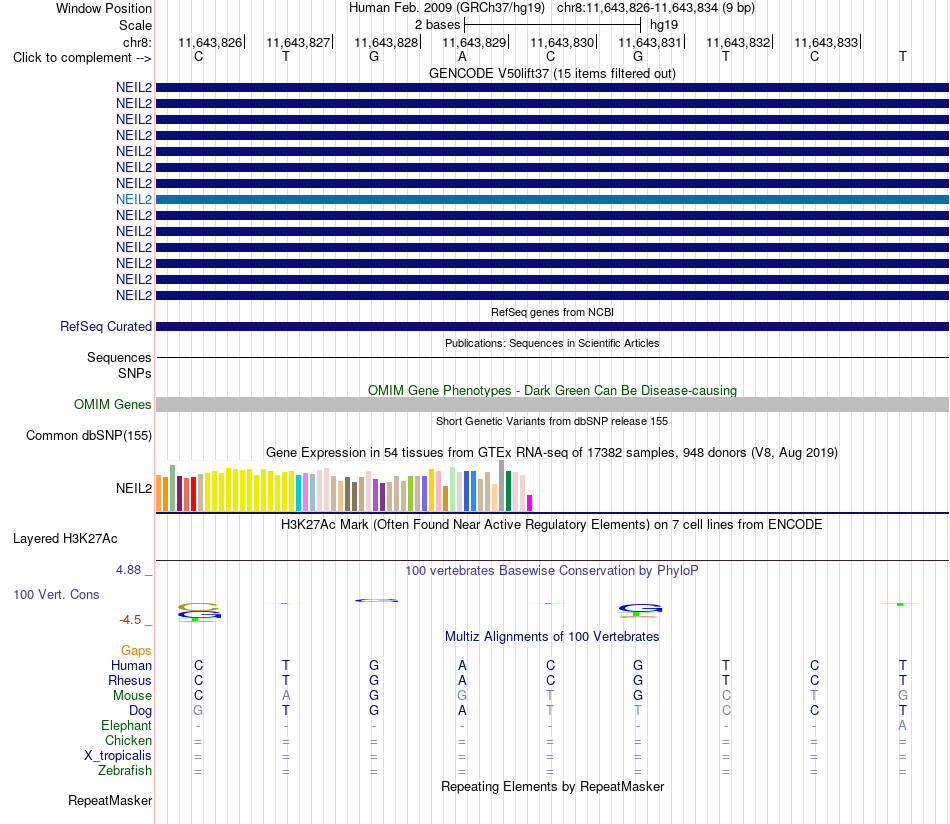Click the gray OMIM Genes bar
950x824 pixels.
click(552, 404)
